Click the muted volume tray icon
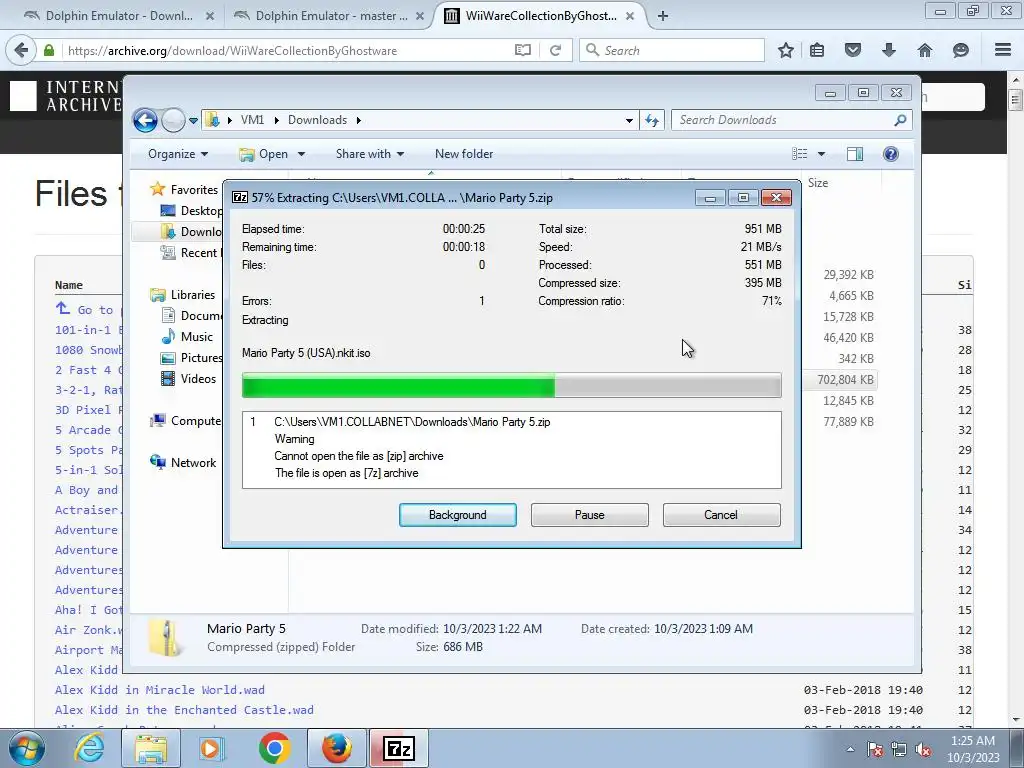 (923, 749)
